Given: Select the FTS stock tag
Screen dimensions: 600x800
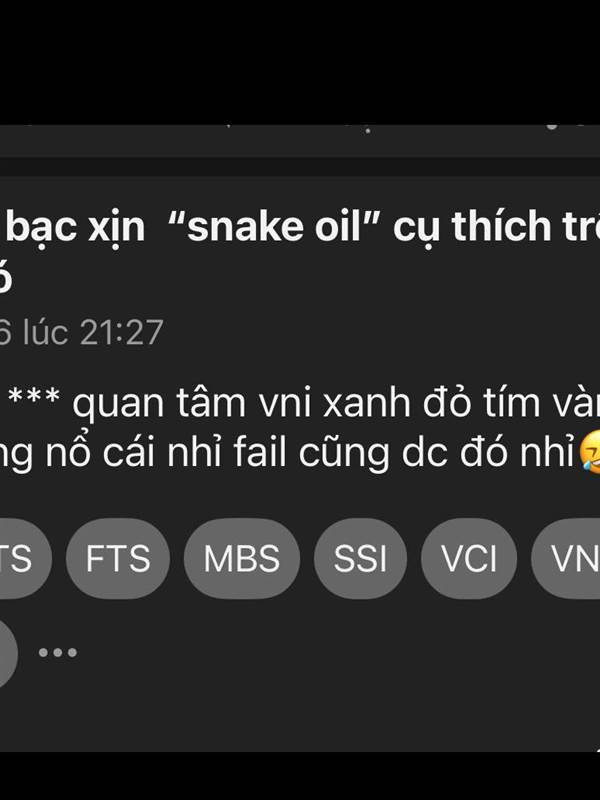Looking at the screenshot, I should pos(118,558).
